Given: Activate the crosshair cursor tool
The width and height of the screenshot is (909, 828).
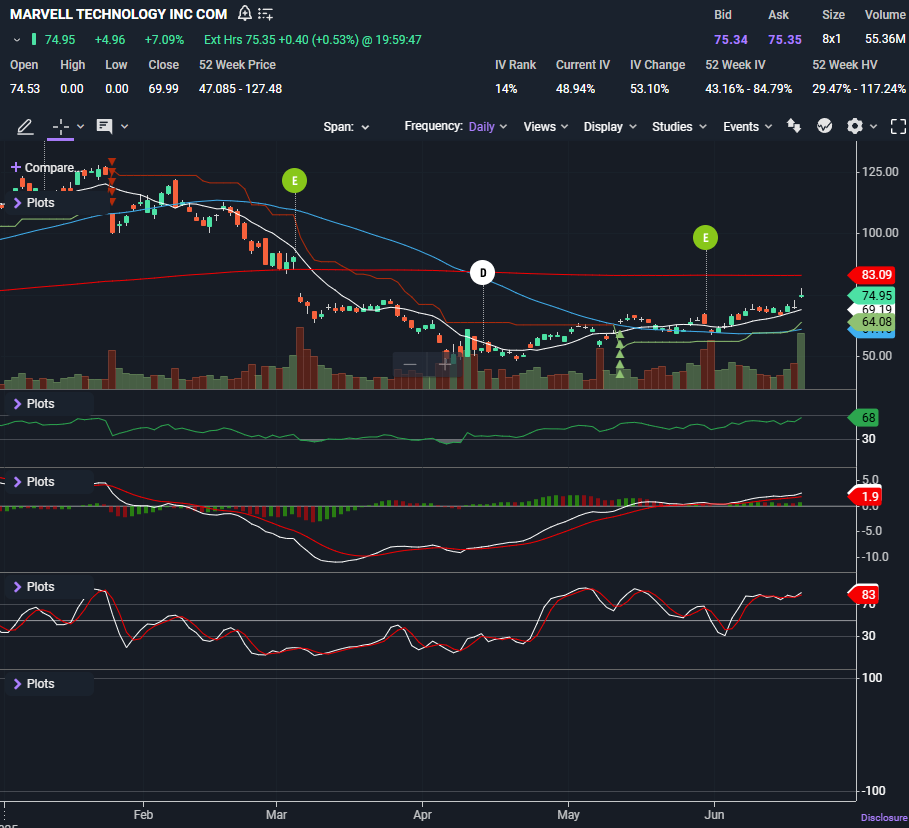Looking at the screenshot, I should click(61, 126).
